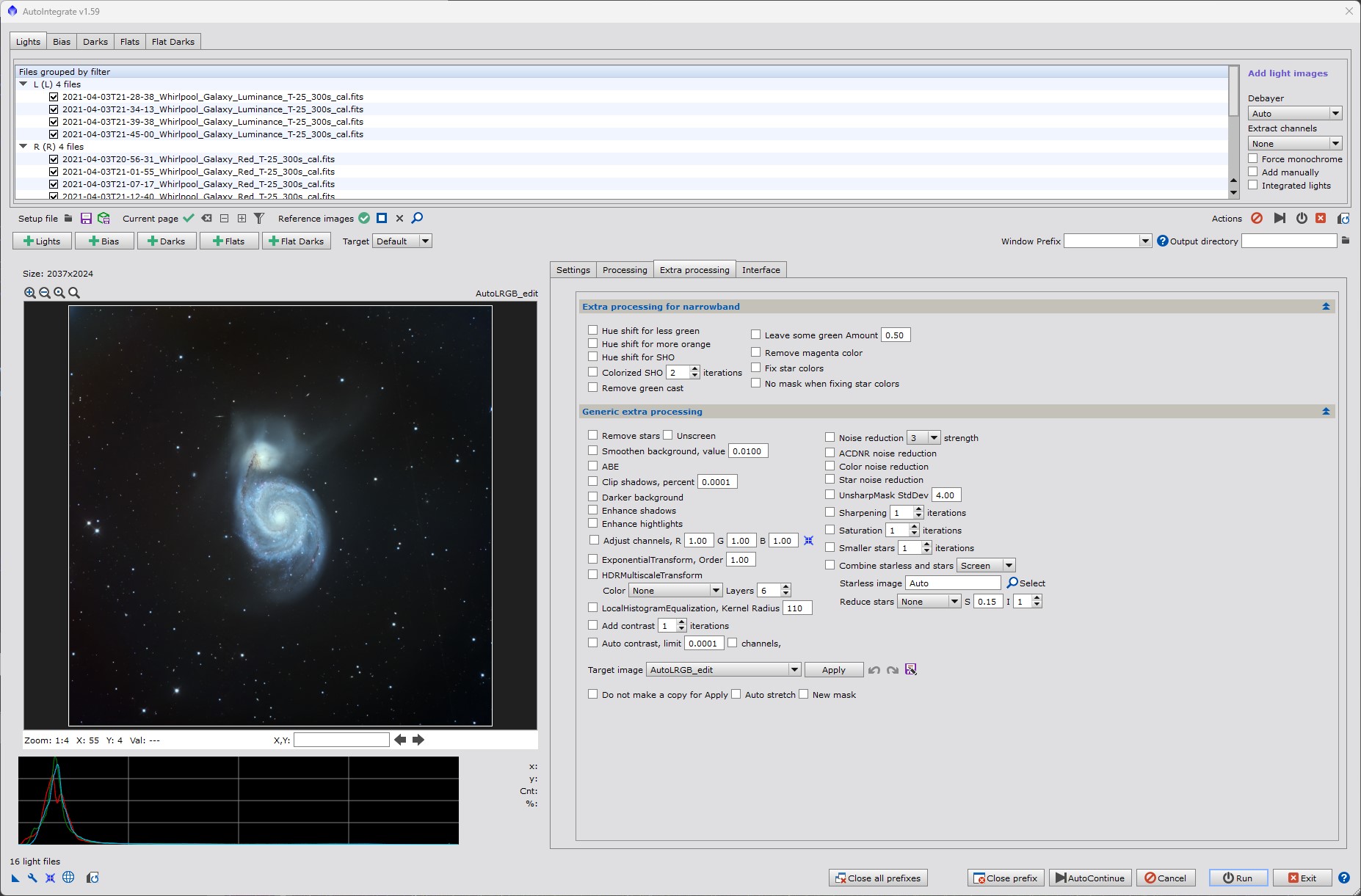Screen dimensions: 1361x896
Task: Click the zoom in magnifier above preview
Action: point(30,292)
